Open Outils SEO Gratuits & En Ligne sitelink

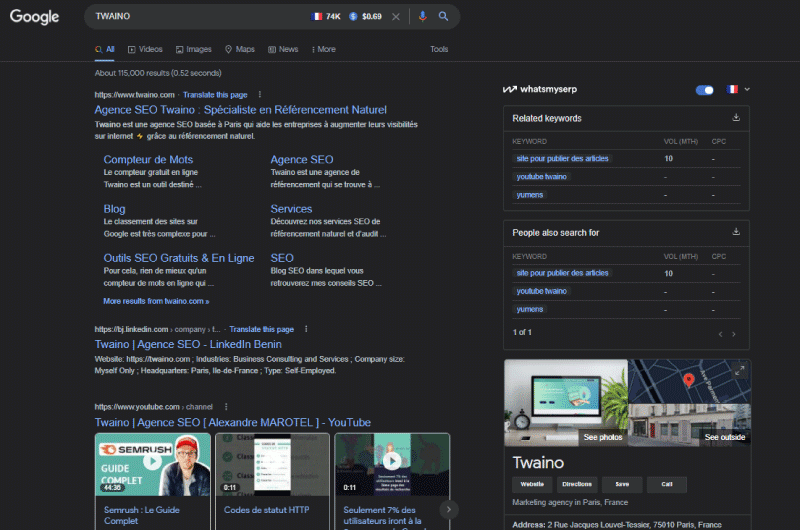(x=179, y=258)
